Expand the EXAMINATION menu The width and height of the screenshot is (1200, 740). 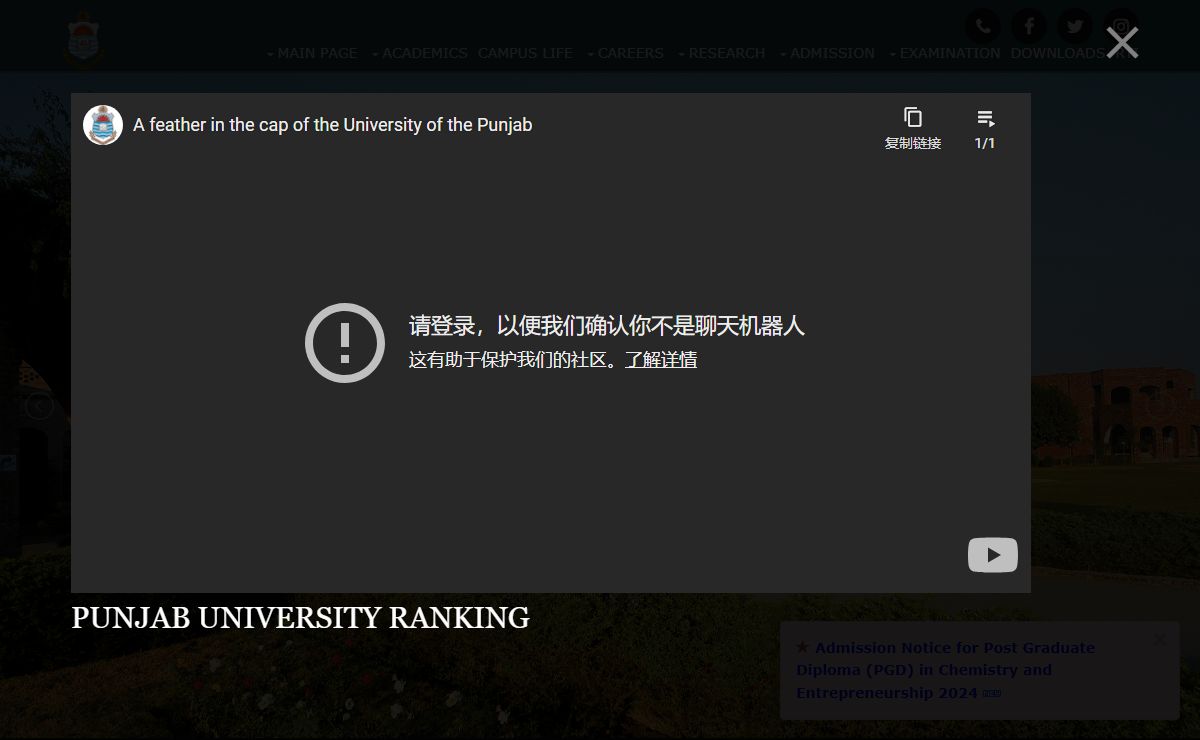point(944,53)
